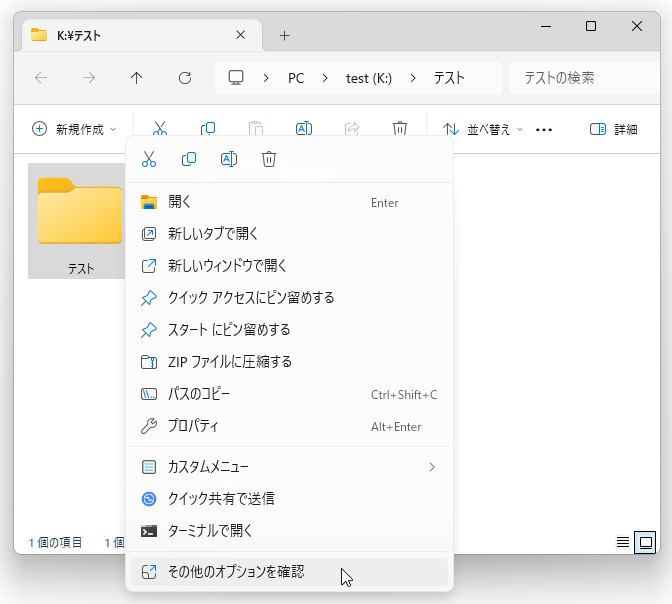Choose クイック共有で送信
The height and width of the screenshot is (604, 672).
290,499
